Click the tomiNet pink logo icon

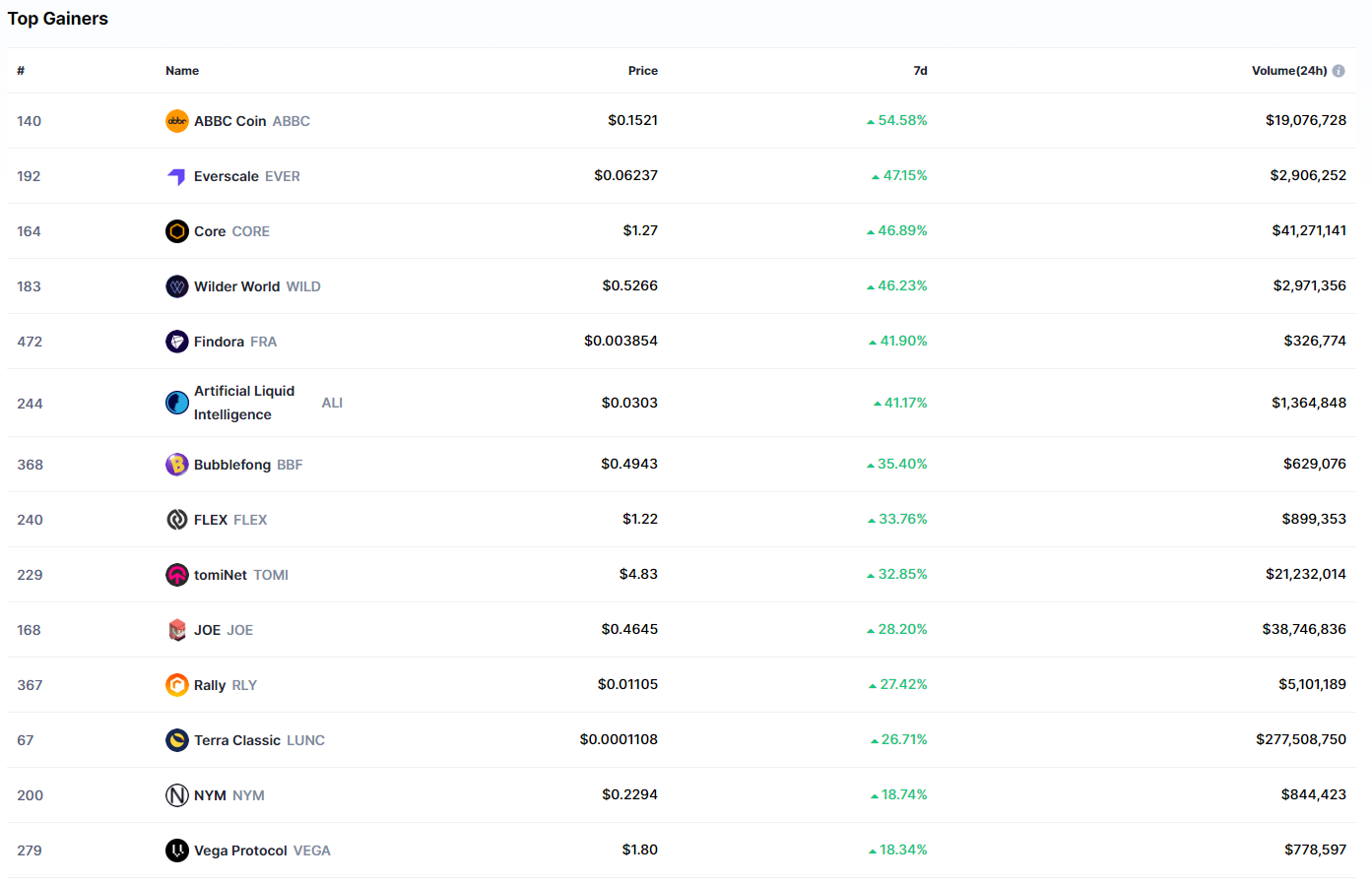[176, 575]
